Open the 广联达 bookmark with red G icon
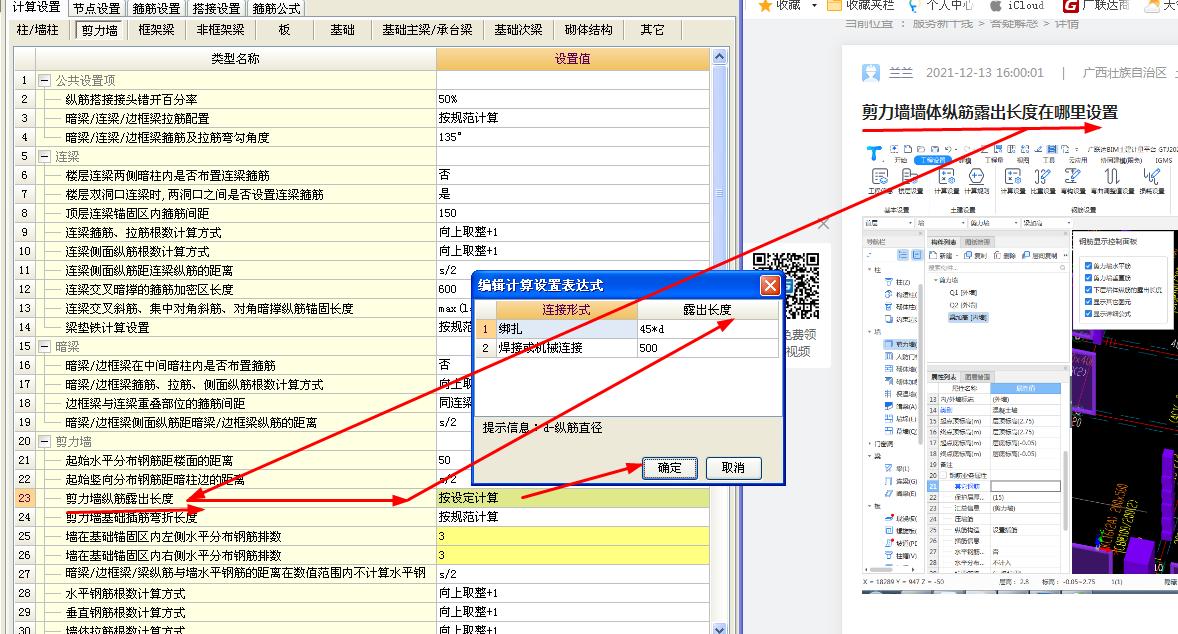1178x634 pixels. point(1096,5)
